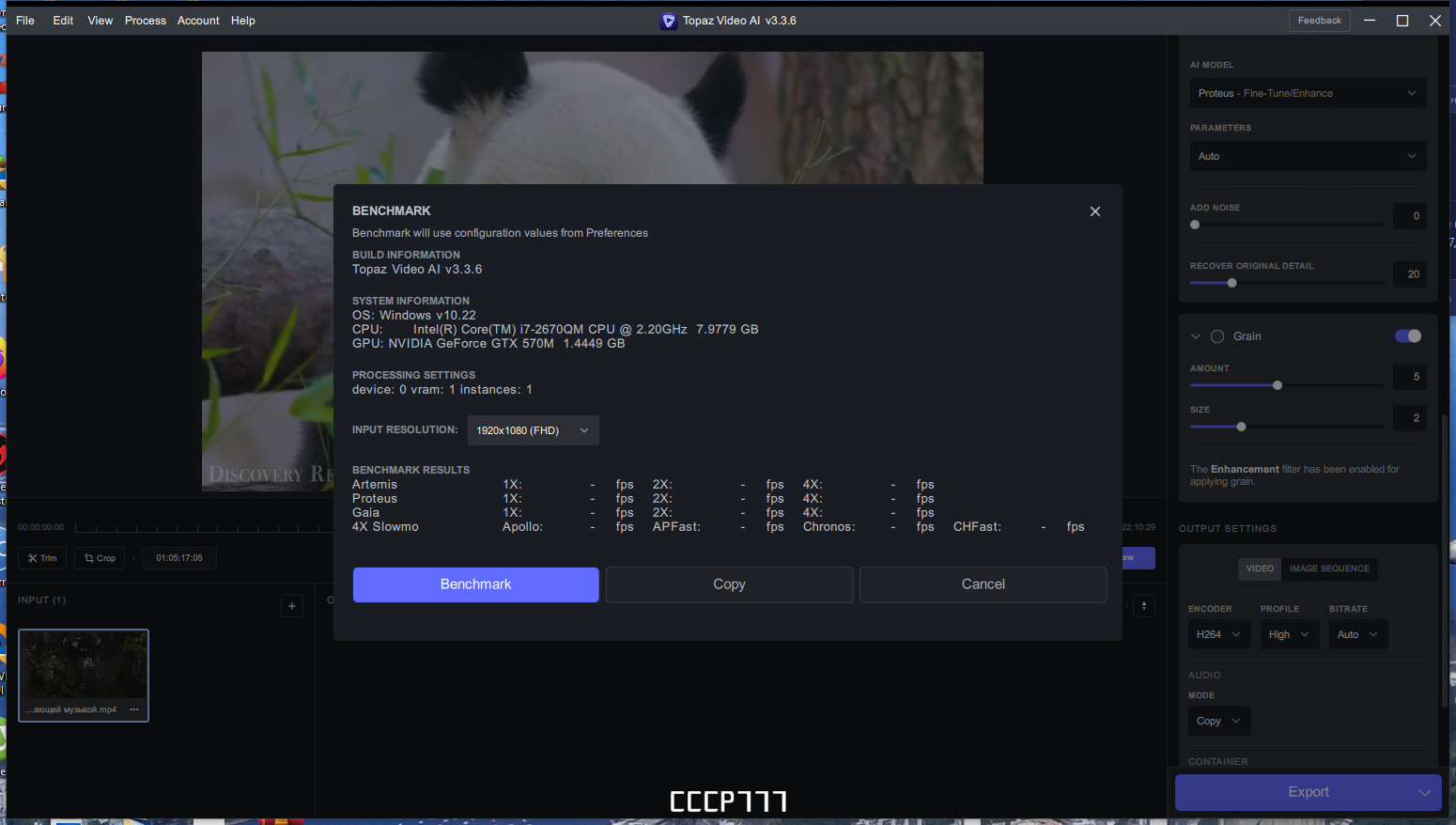Adjust Recover Original Detail slider
This screenshot has height=825, width=1456.
(1287, 283)
